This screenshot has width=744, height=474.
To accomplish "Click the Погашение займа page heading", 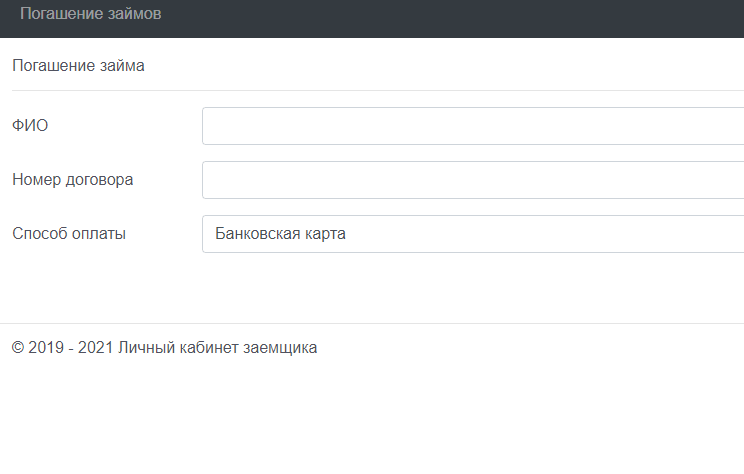I will (78, 66).
